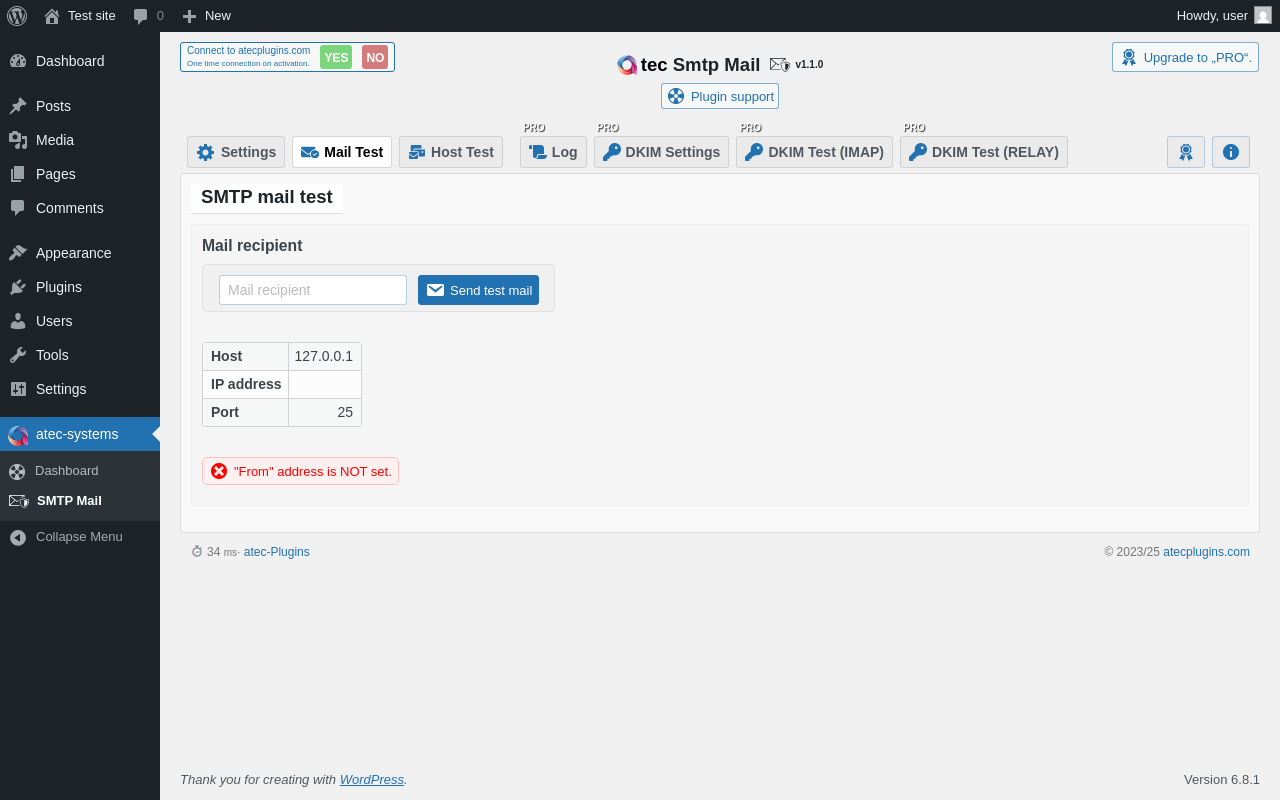
Task: Select atec-systems in the sidebar
Action: [80, 434]
